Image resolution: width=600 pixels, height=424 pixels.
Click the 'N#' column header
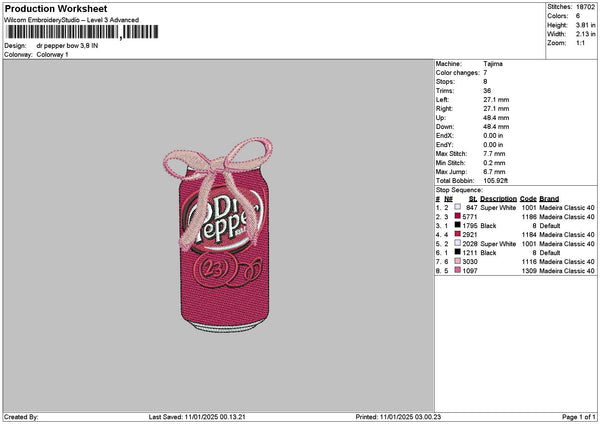click(x=448, y=199)
